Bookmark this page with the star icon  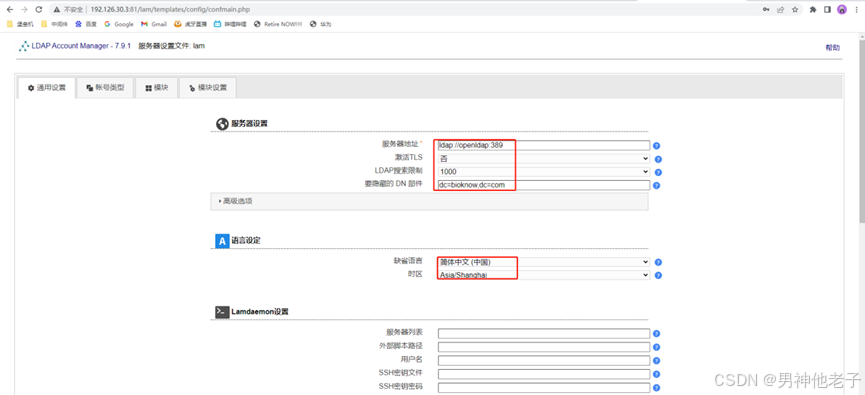coord(795,9)
